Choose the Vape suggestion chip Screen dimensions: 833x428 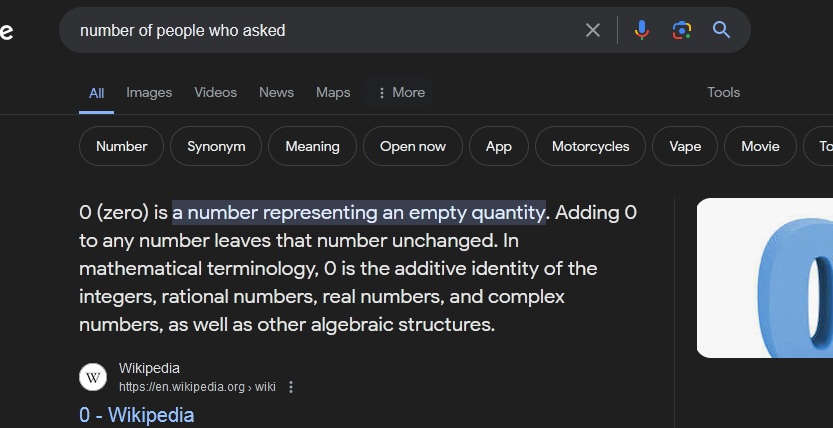pos(685,146)
